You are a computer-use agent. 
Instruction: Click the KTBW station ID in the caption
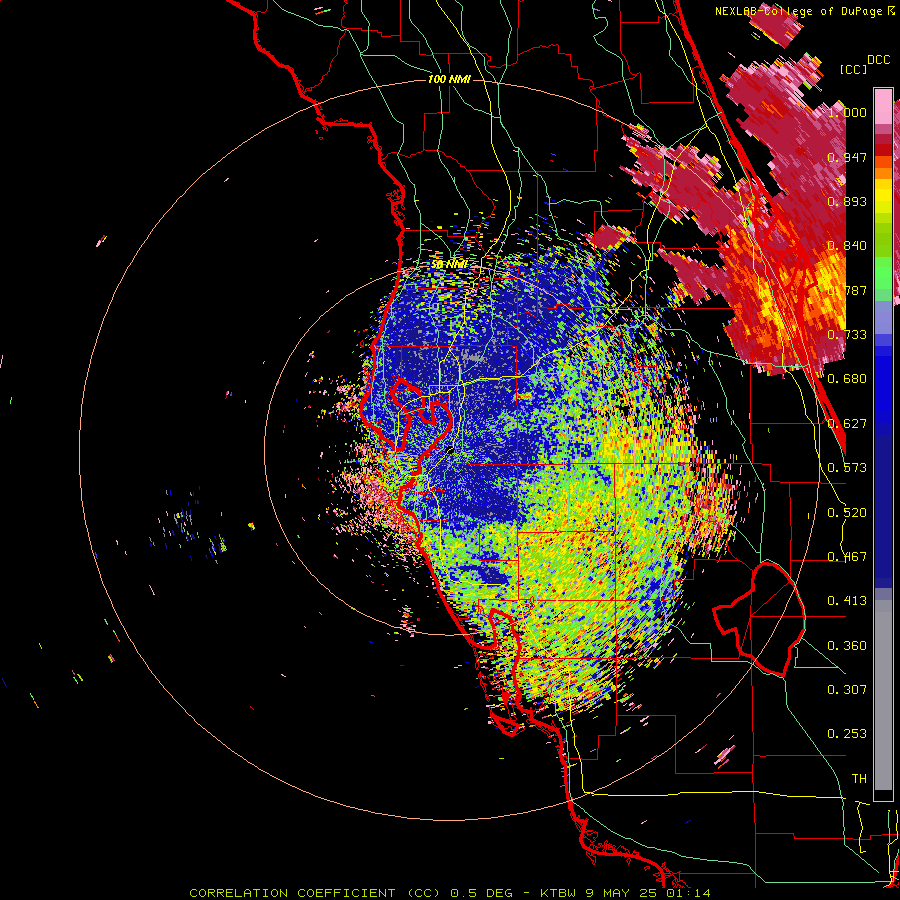click(x=558, y=893)
